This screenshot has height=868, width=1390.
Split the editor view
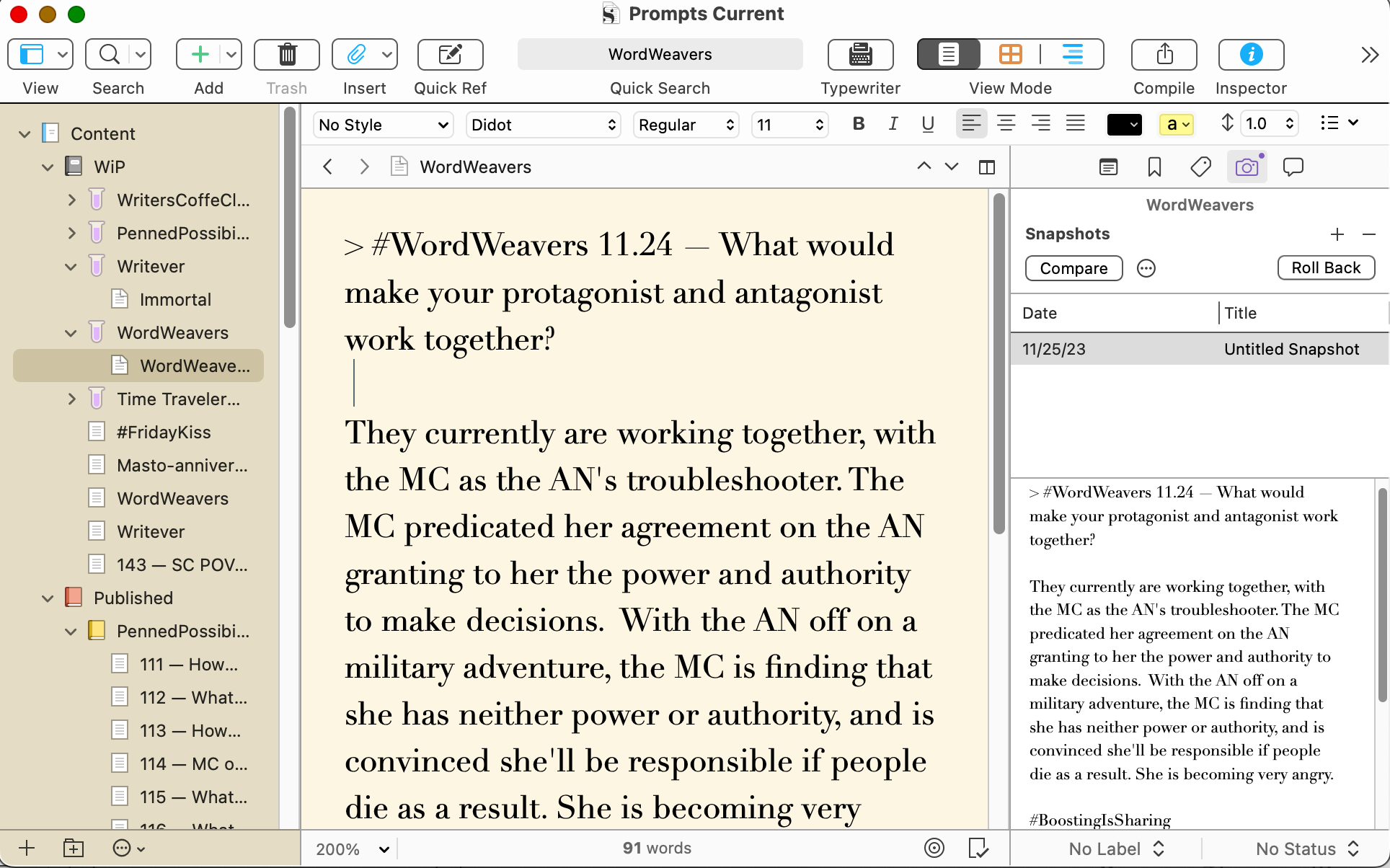[987, 167]
